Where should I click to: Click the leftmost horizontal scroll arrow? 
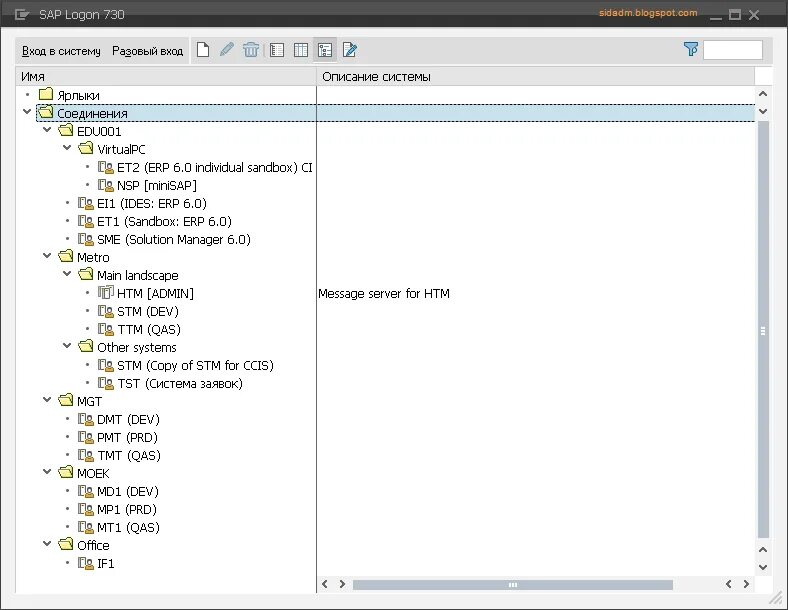coord(325,584)
